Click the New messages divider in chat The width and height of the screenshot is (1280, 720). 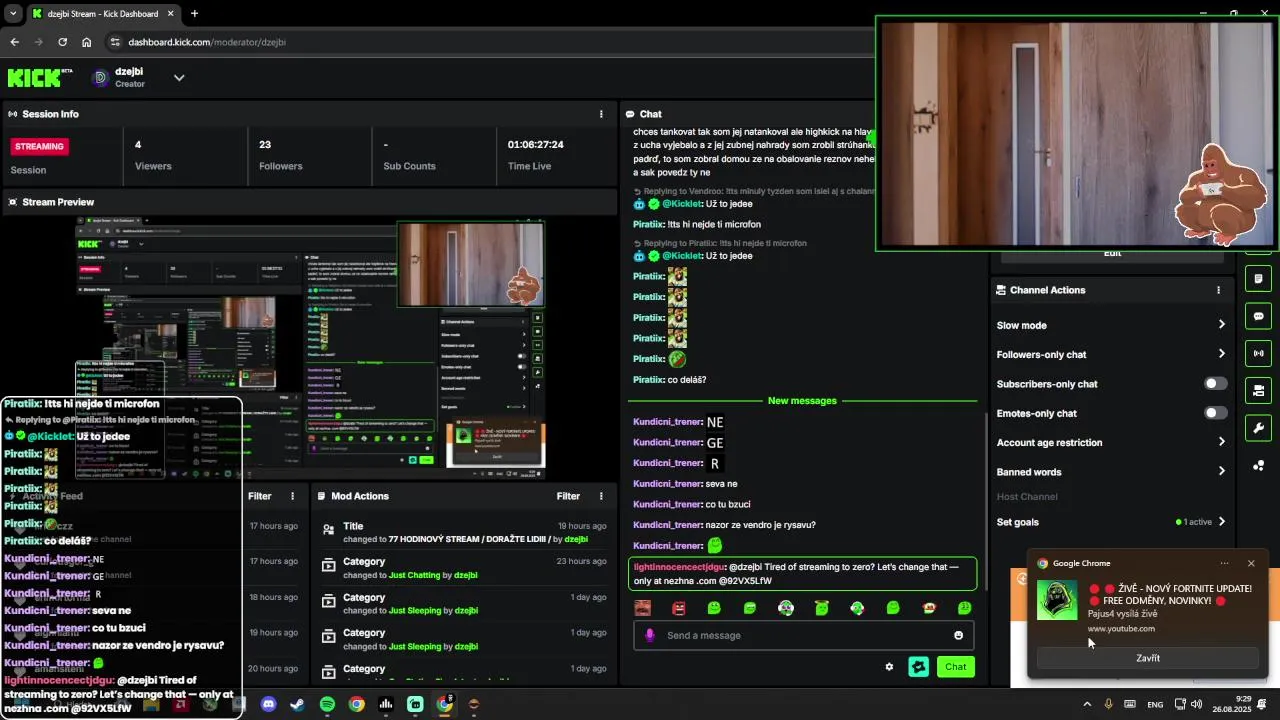[802, 401]
